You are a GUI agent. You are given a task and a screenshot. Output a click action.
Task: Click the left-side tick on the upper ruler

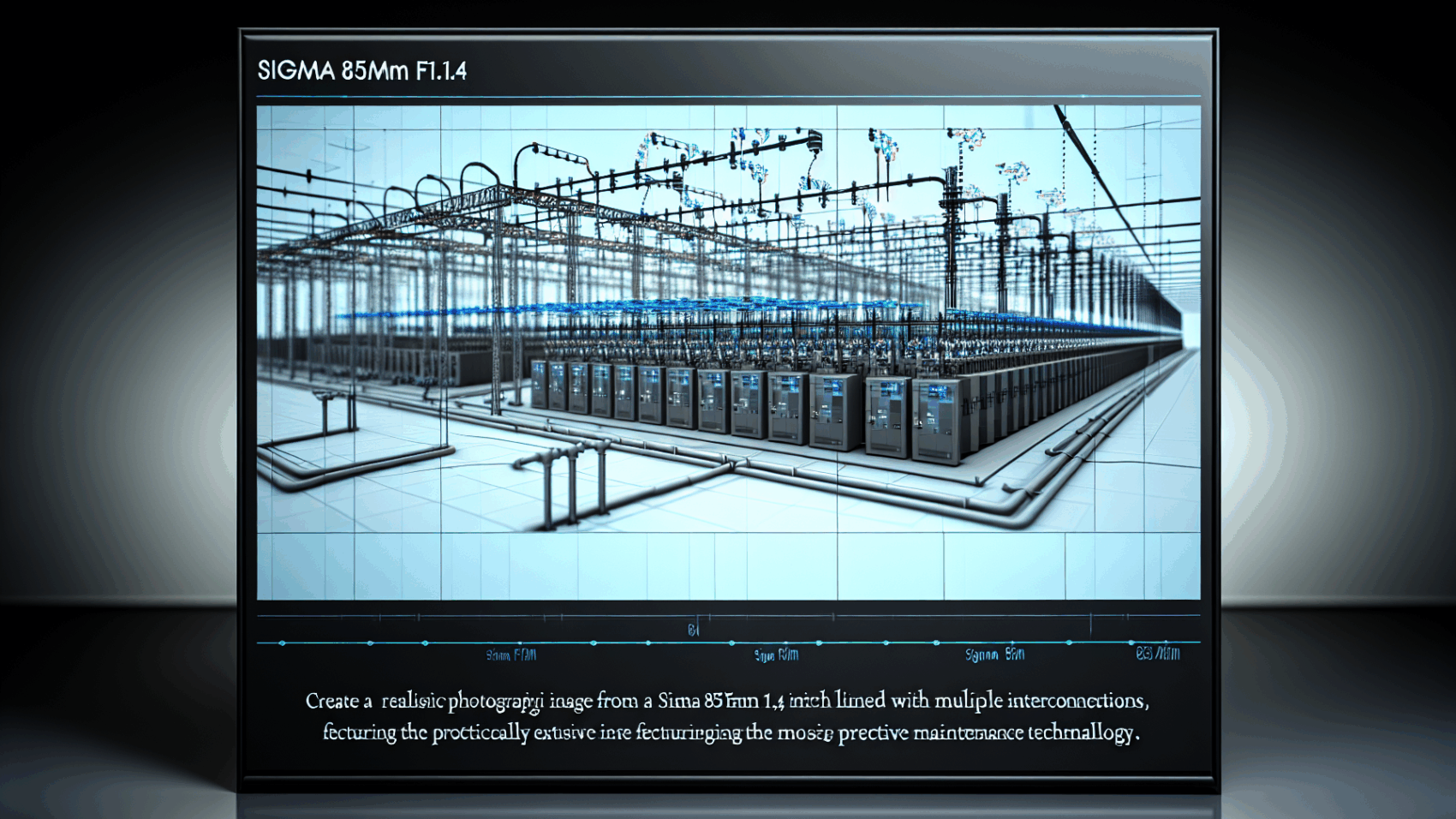[x=417, y=617]
